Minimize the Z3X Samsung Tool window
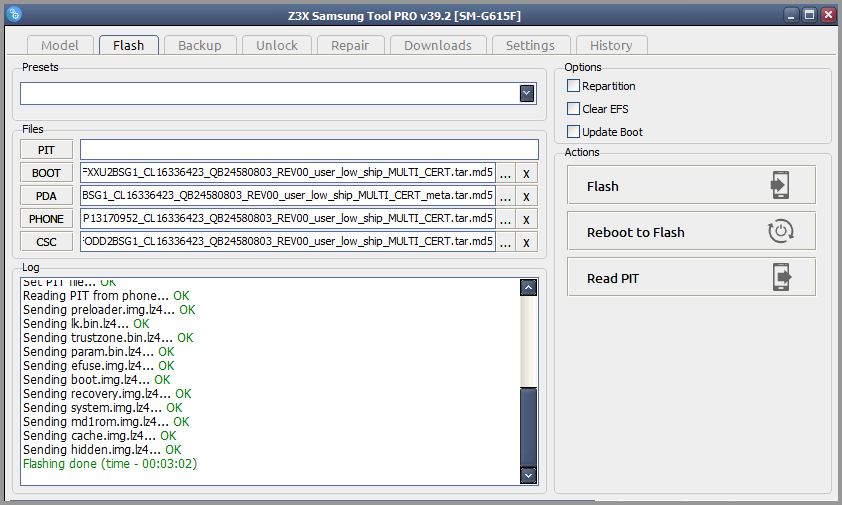The image size is (842, 505). 791,15
